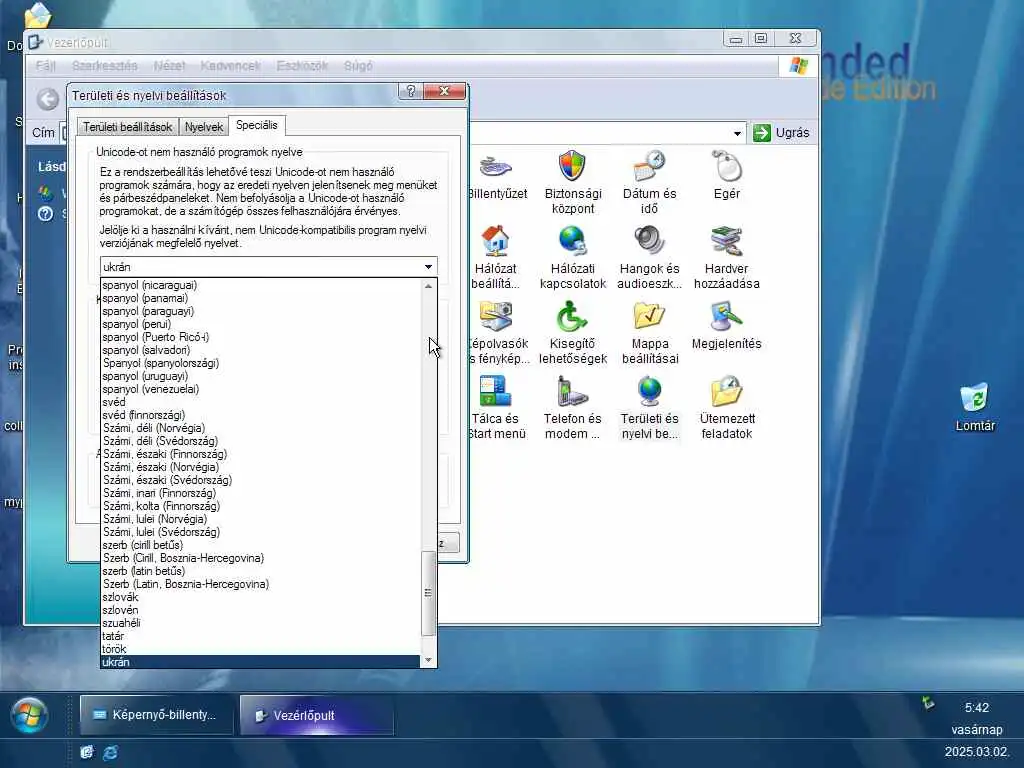The height and width of the screenshot is (768, 1024).
Task: Open the Mappa beállításai icon
Action: click(x=649, y=332)
